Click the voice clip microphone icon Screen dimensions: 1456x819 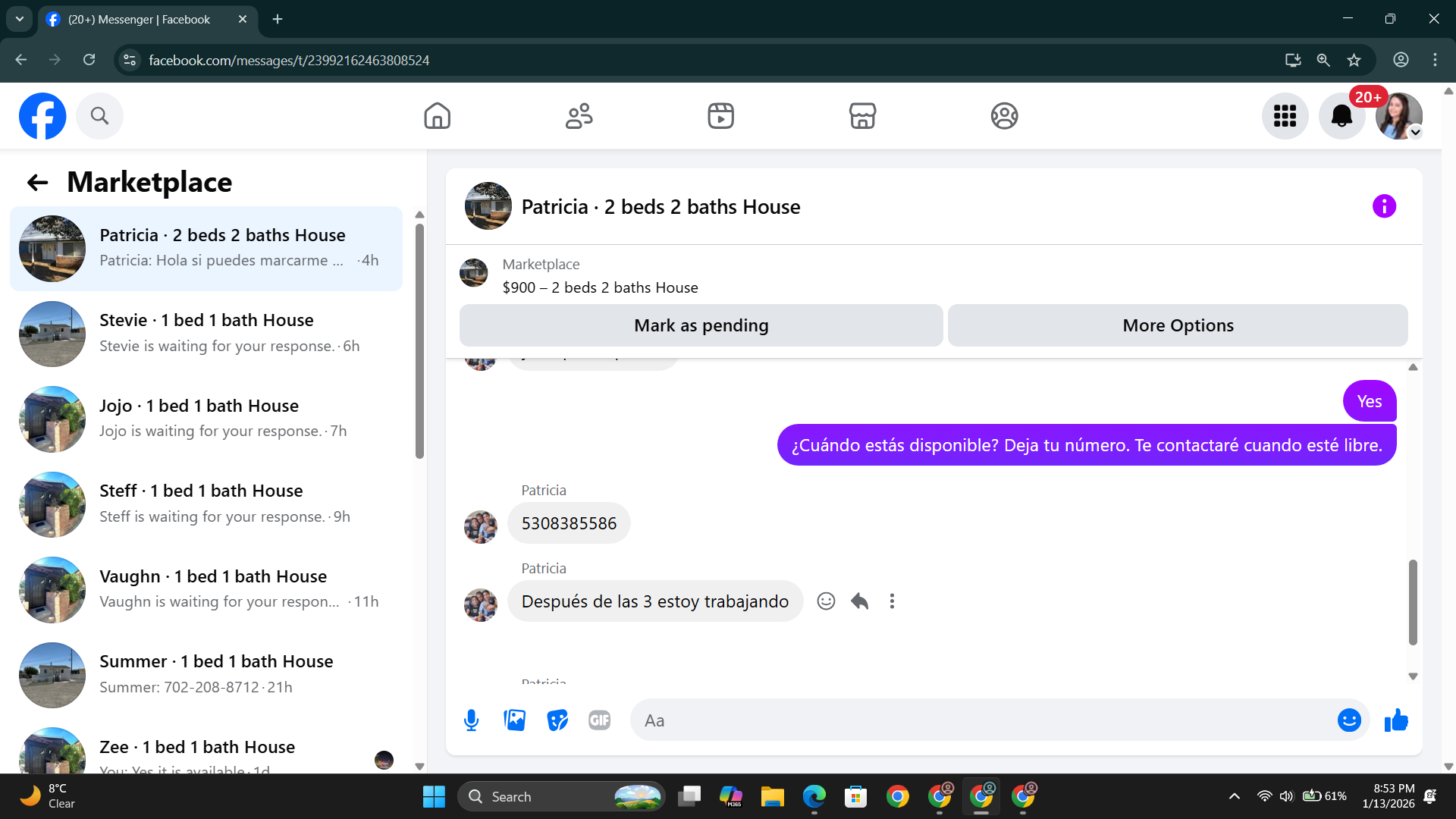click(x=471, y=720)
